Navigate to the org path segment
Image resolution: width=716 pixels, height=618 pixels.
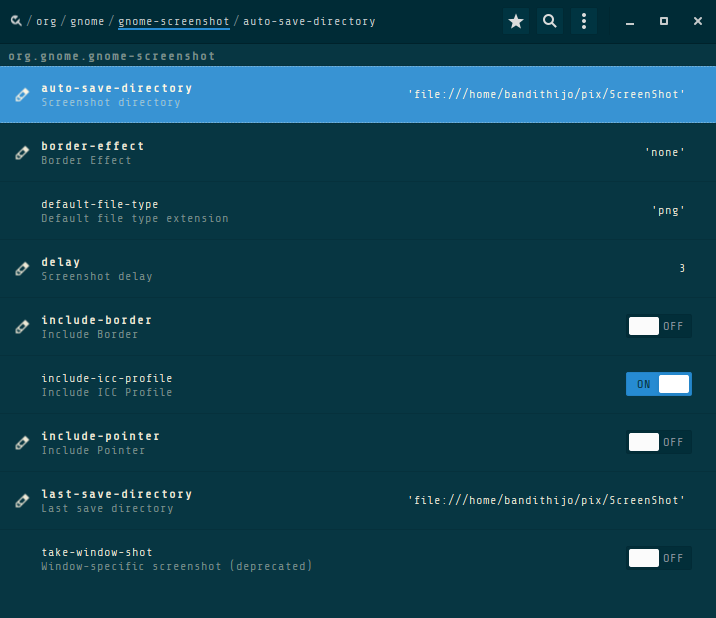(46, 21)
